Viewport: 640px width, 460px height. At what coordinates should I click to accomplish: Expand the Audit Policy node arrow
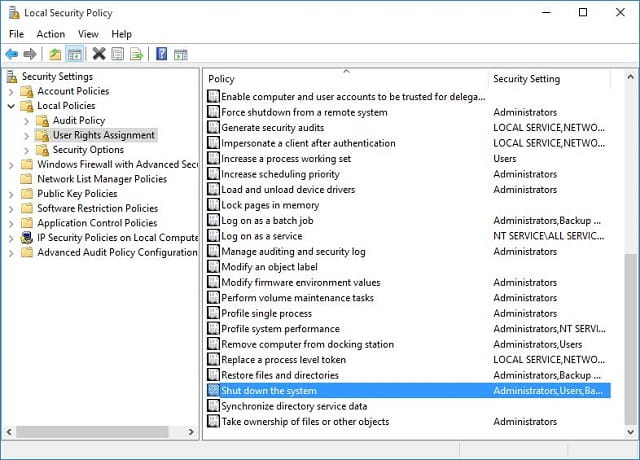(x=27, y=121)
